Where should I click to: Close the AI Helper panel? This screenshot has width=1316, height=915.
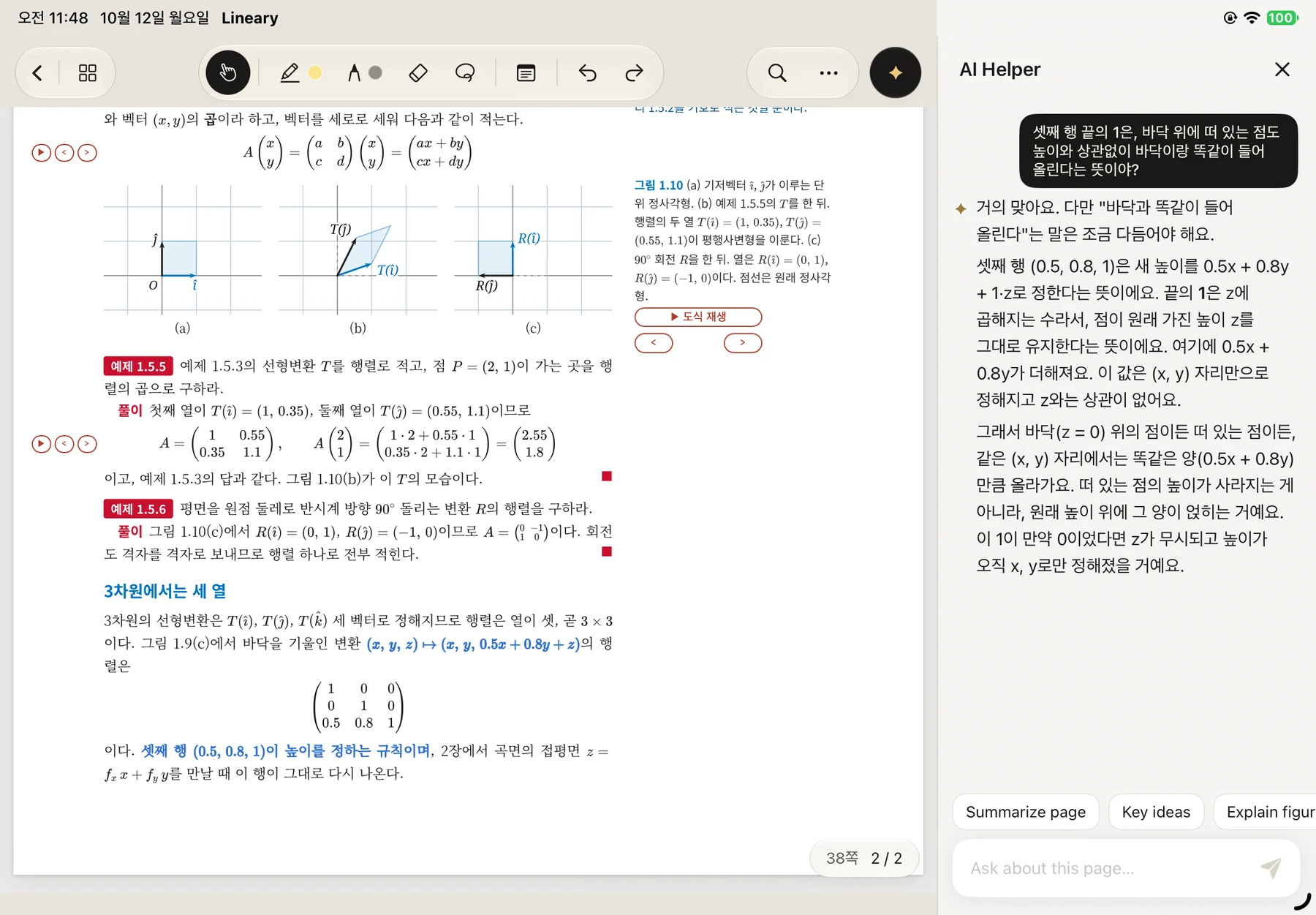[1282, 69]
